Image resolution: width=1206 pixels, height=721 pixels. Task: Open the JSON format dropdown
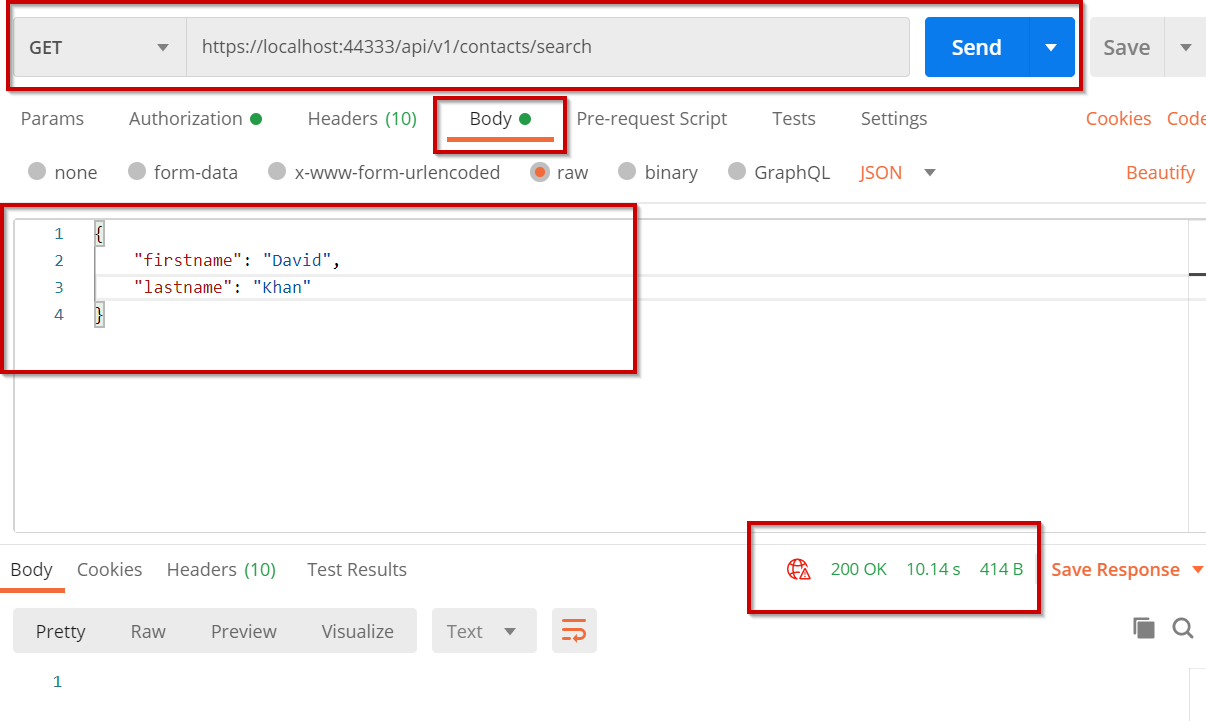[x=898, y=172]
